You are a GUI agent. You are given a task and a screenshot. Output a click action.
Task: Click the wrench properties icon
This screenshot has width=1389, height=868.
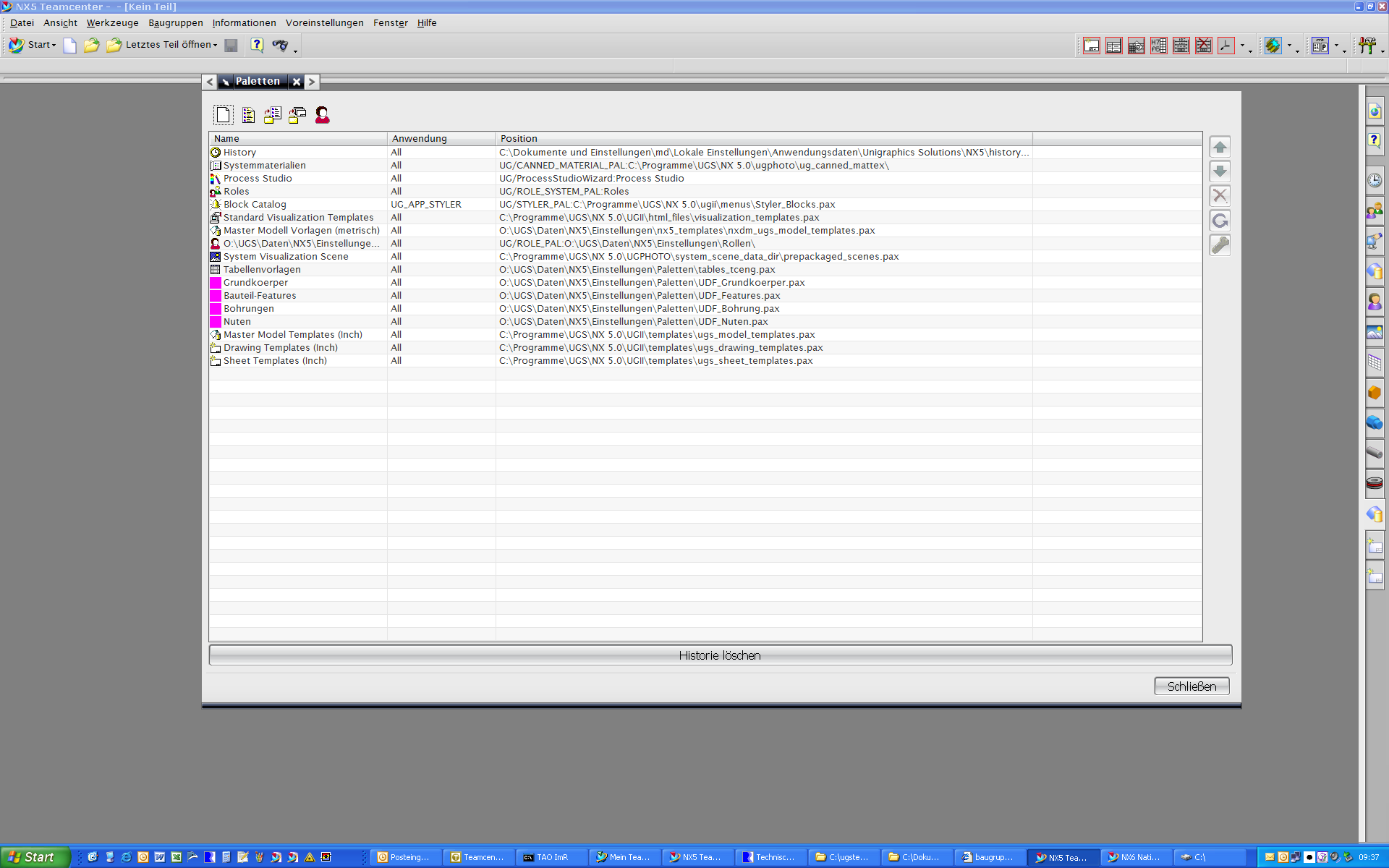[x=1220, y=245]
